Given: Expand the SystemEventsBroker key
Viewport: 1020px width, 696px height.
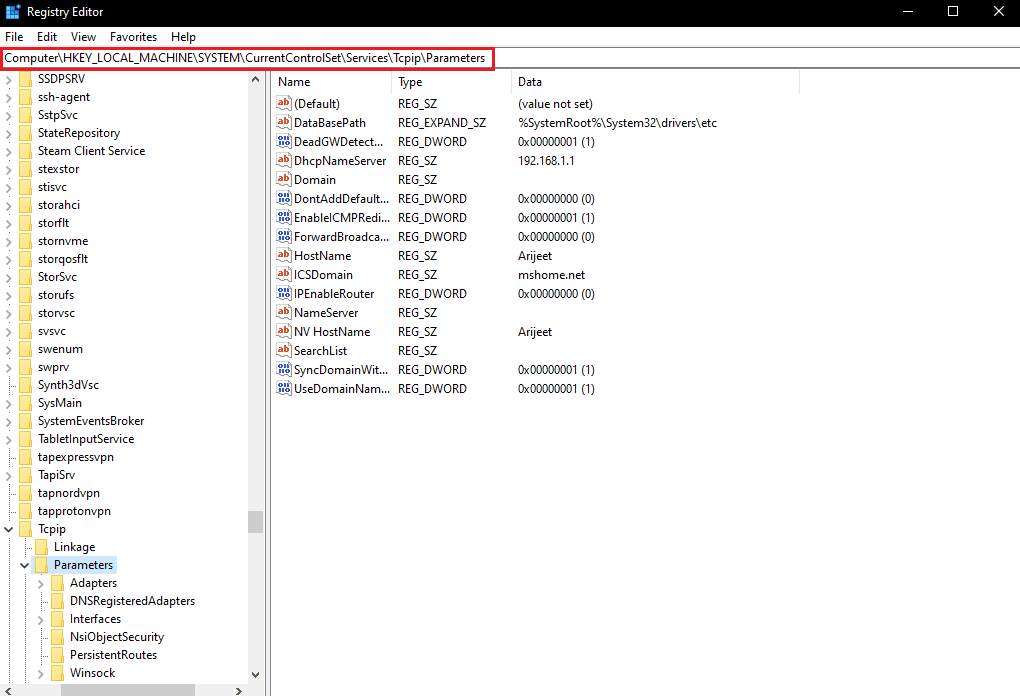Looking at the screenshot, I should (8, 422).
